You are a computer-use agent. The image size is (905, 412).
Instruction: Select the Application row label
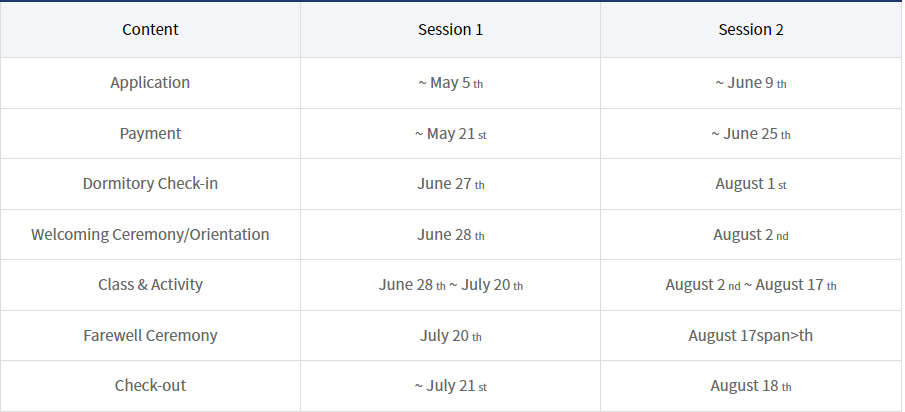coord(150,83)
